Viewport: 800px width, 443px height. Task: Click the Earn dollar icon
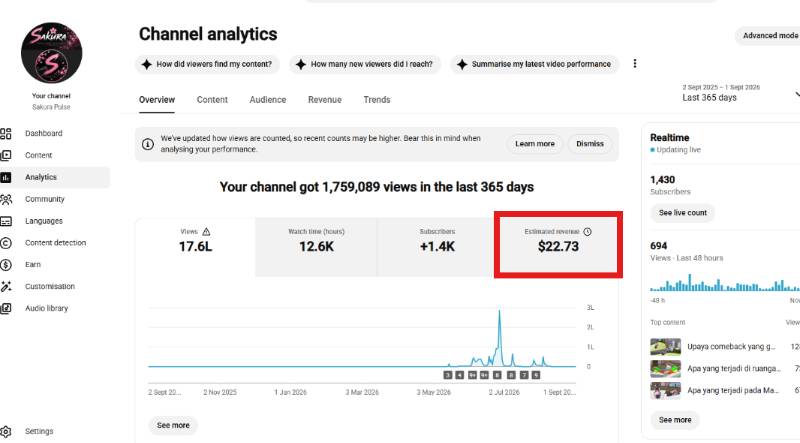coord(6,265)
